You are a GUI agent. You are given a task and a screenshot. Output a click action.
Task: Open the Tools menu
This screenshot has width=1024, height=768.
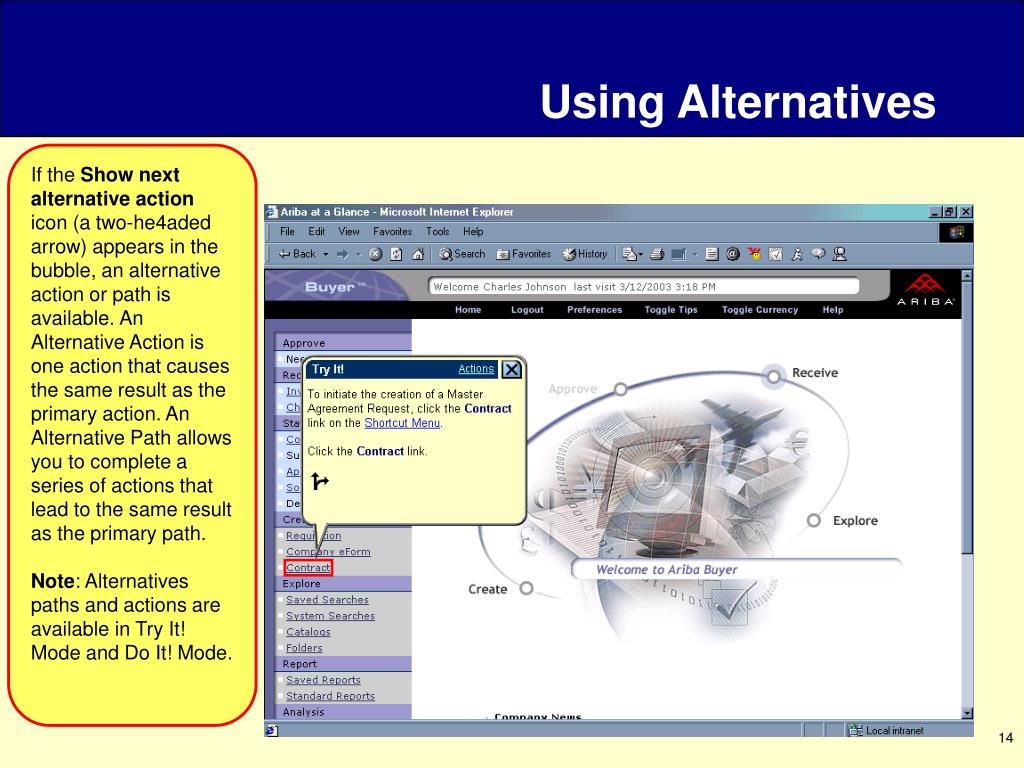pos(438,231)
